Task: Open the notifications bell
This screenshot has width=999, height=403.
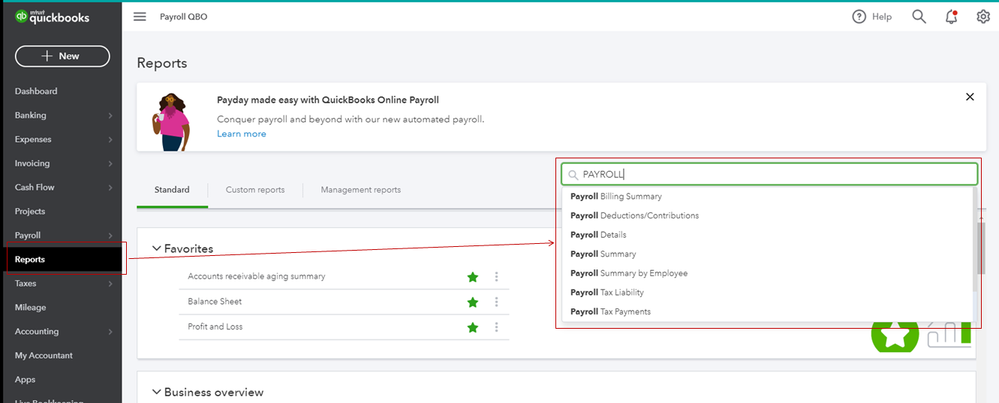Action: click(951, 17)
